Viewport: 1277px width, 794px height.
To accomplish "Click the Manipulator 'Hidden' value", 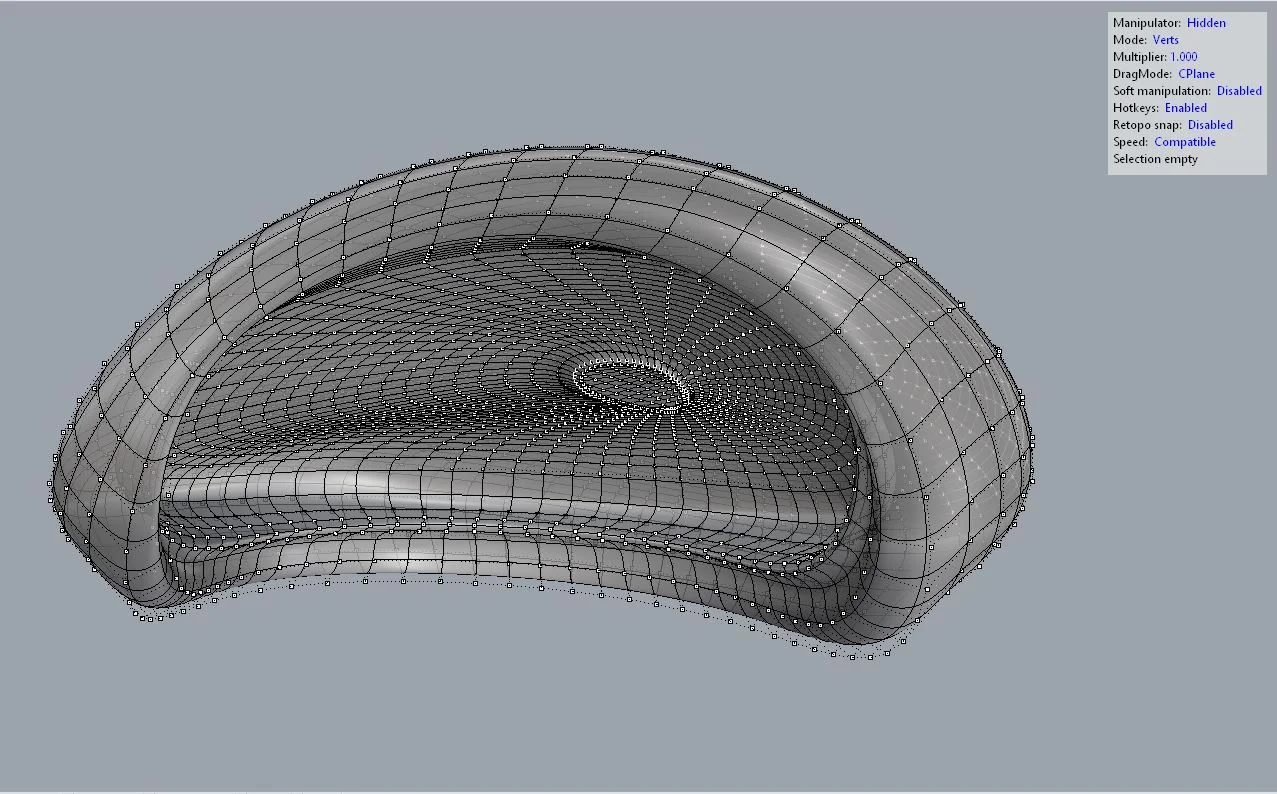I will 1206,23.
